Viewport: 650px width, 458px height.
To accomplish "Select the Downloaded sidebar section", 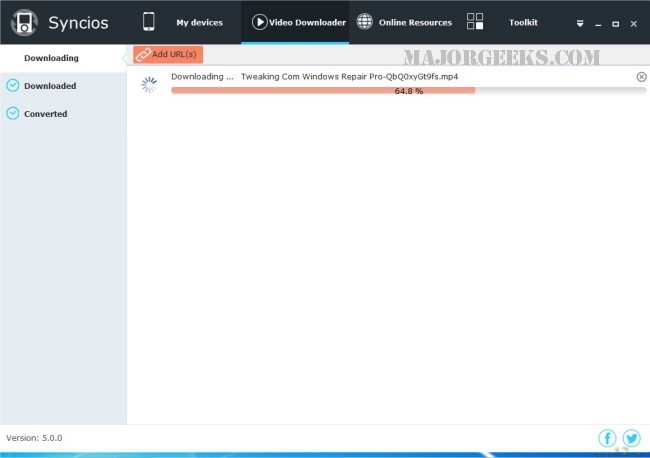I will point(63,86).
